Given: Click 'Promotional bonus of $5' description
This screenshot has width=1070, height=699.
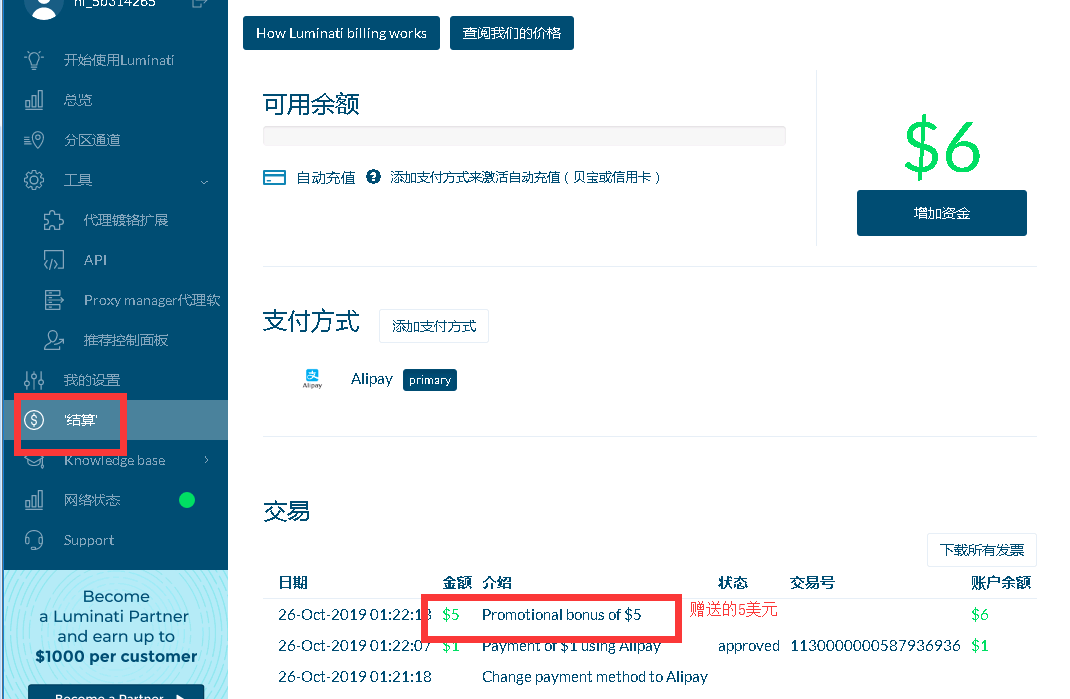Looking at the screenshot, I should pos(562,614).
